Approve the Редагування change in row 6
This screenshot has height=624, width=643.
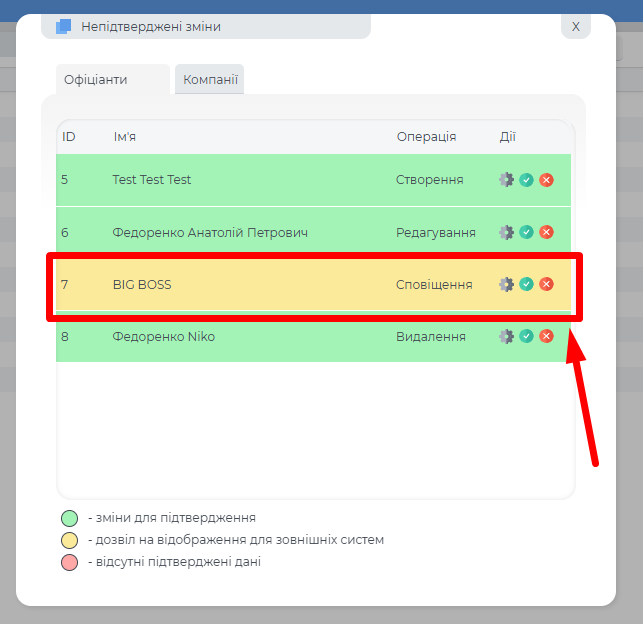pos(526,232)
